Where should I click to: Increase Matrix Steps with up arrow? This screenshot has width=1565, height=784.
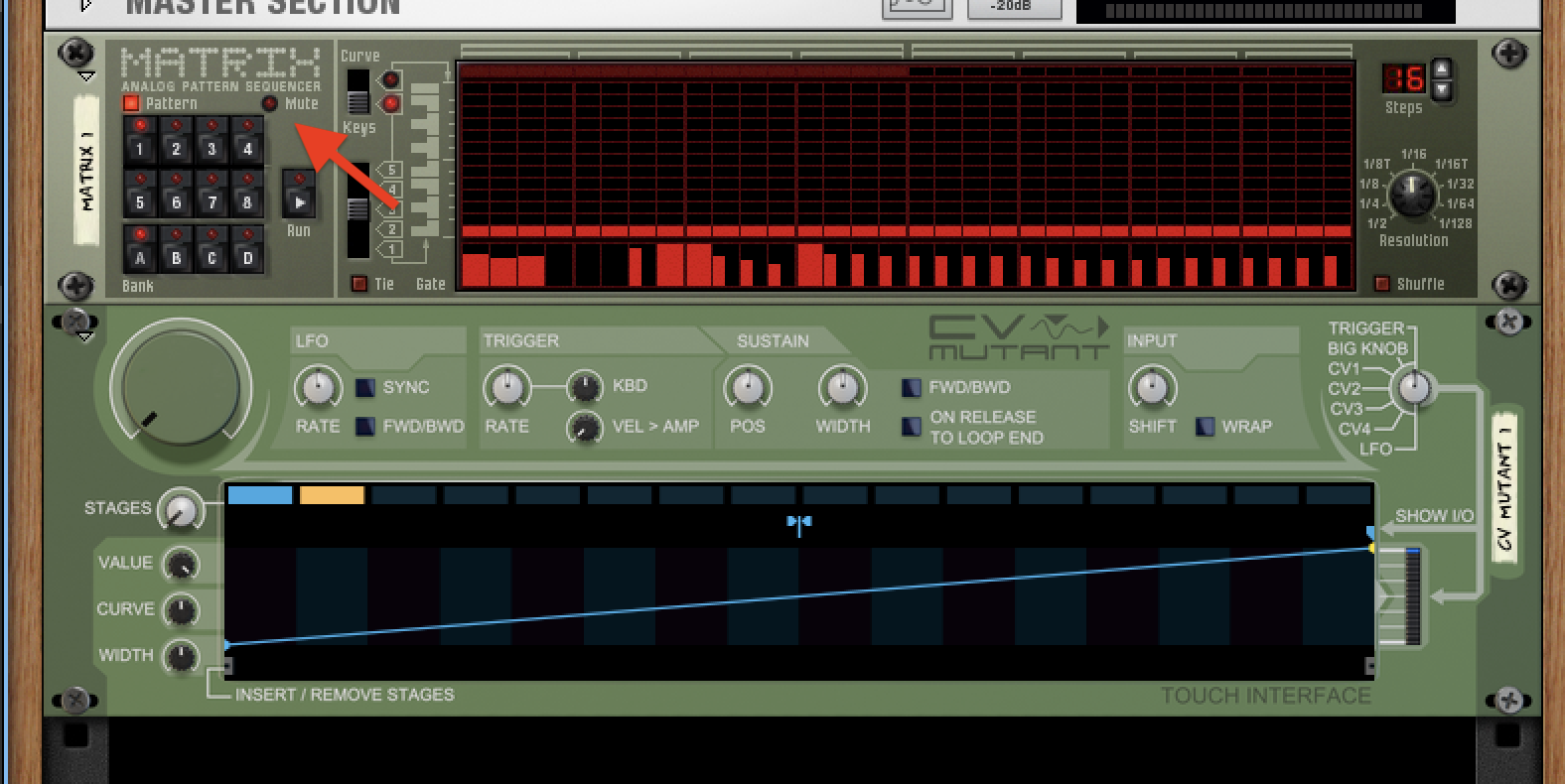1442,68
